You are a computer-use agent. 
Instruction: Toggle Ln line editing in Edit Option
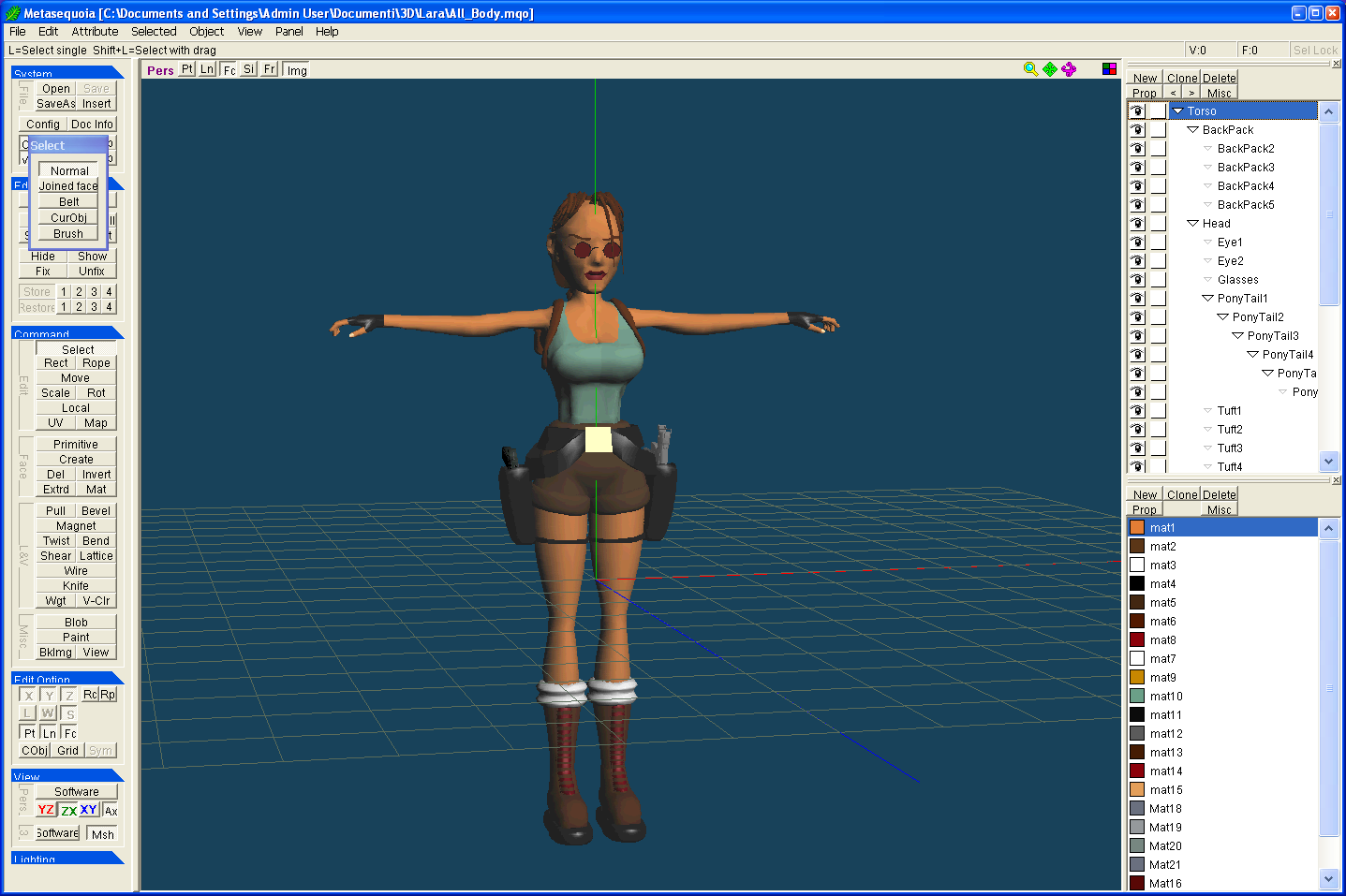pyautogui.click(x=49, y=733)
